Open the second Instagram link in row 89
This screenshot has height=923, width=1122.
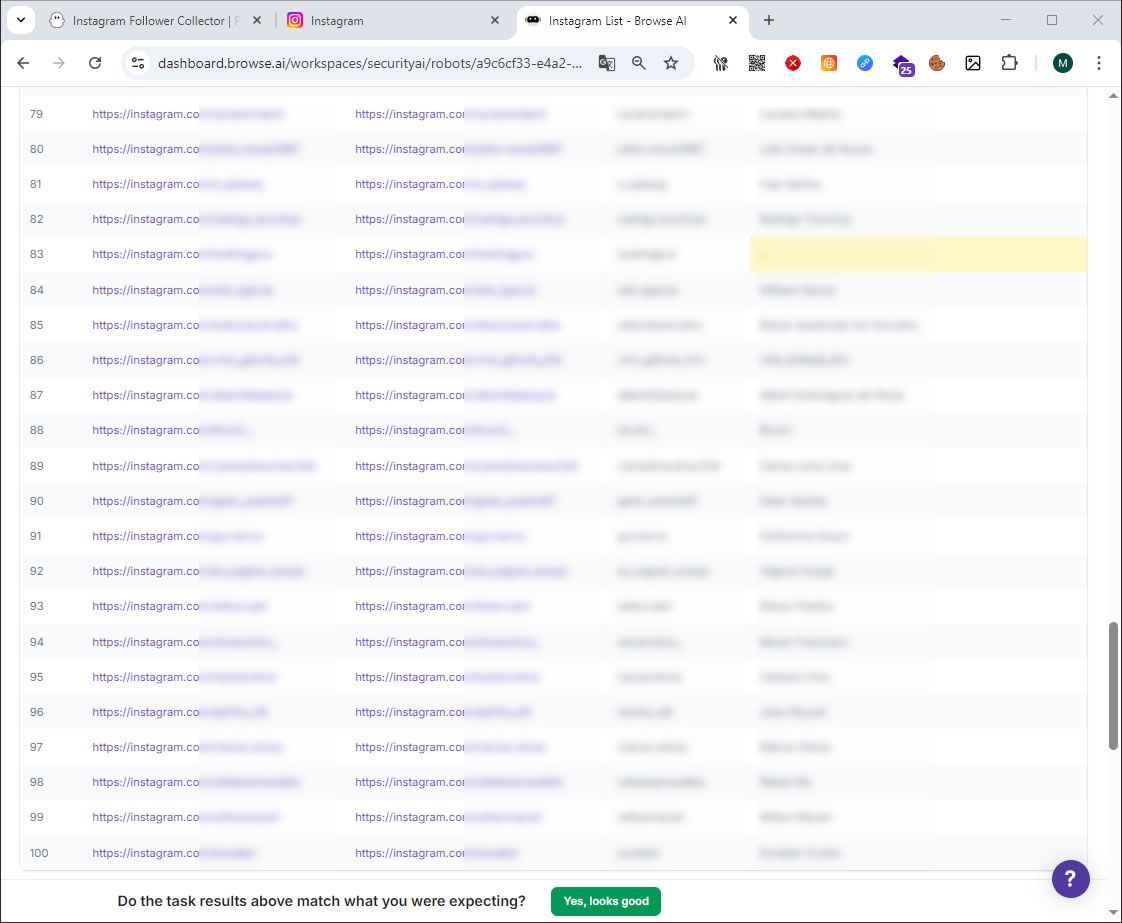(x=467, y=466)
